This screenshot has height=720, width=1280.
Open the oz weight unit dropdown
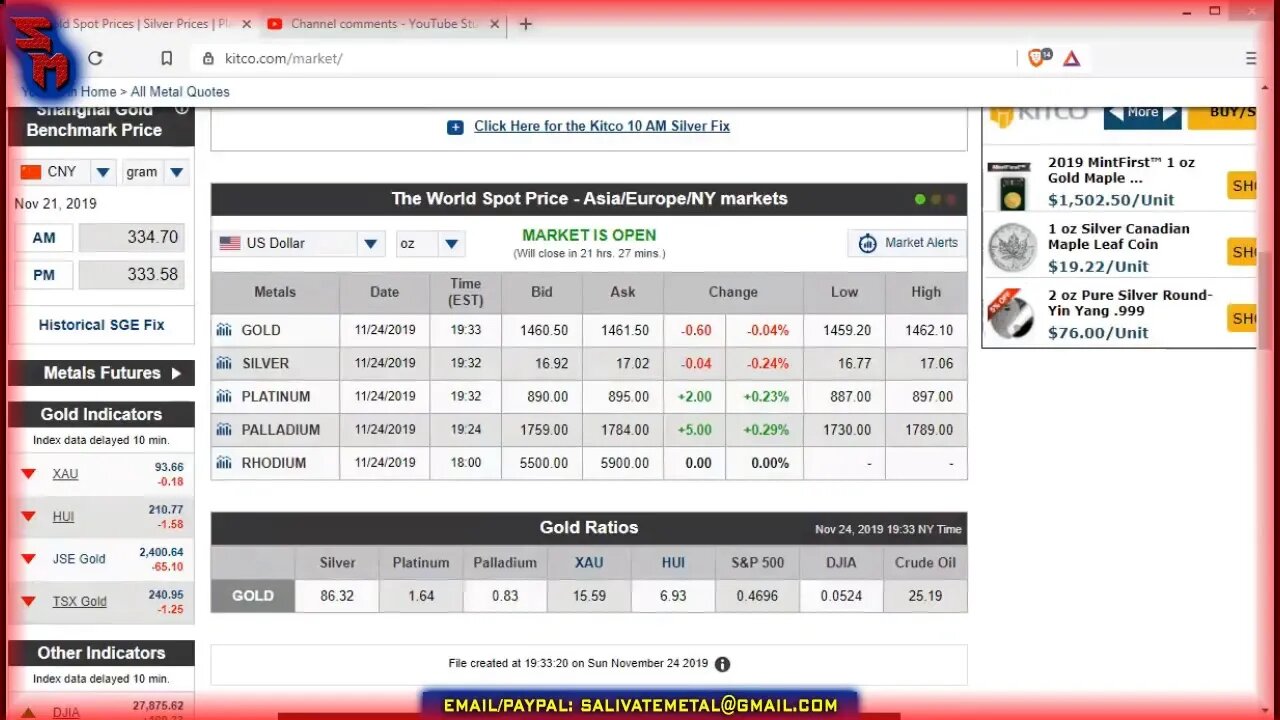click(x=452, y=243)
